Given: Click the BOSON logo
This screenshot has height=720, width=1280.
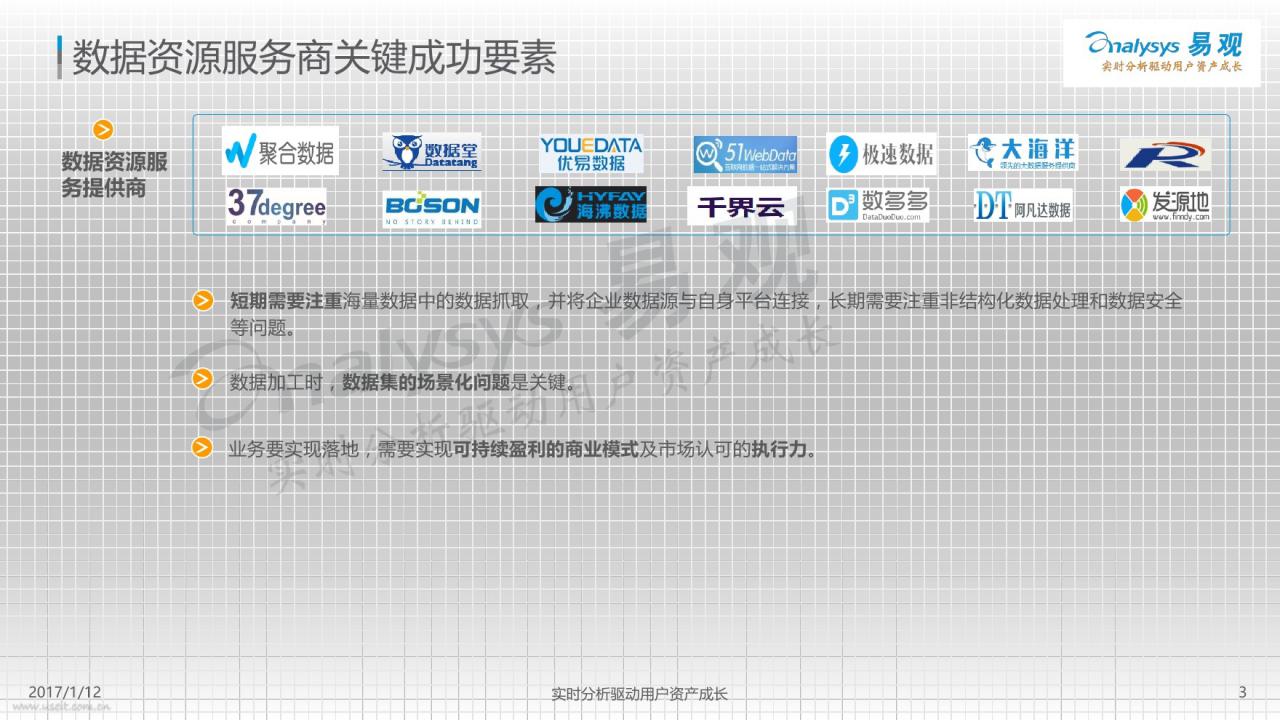Looking at the screenshot, I should pos(431,207).
